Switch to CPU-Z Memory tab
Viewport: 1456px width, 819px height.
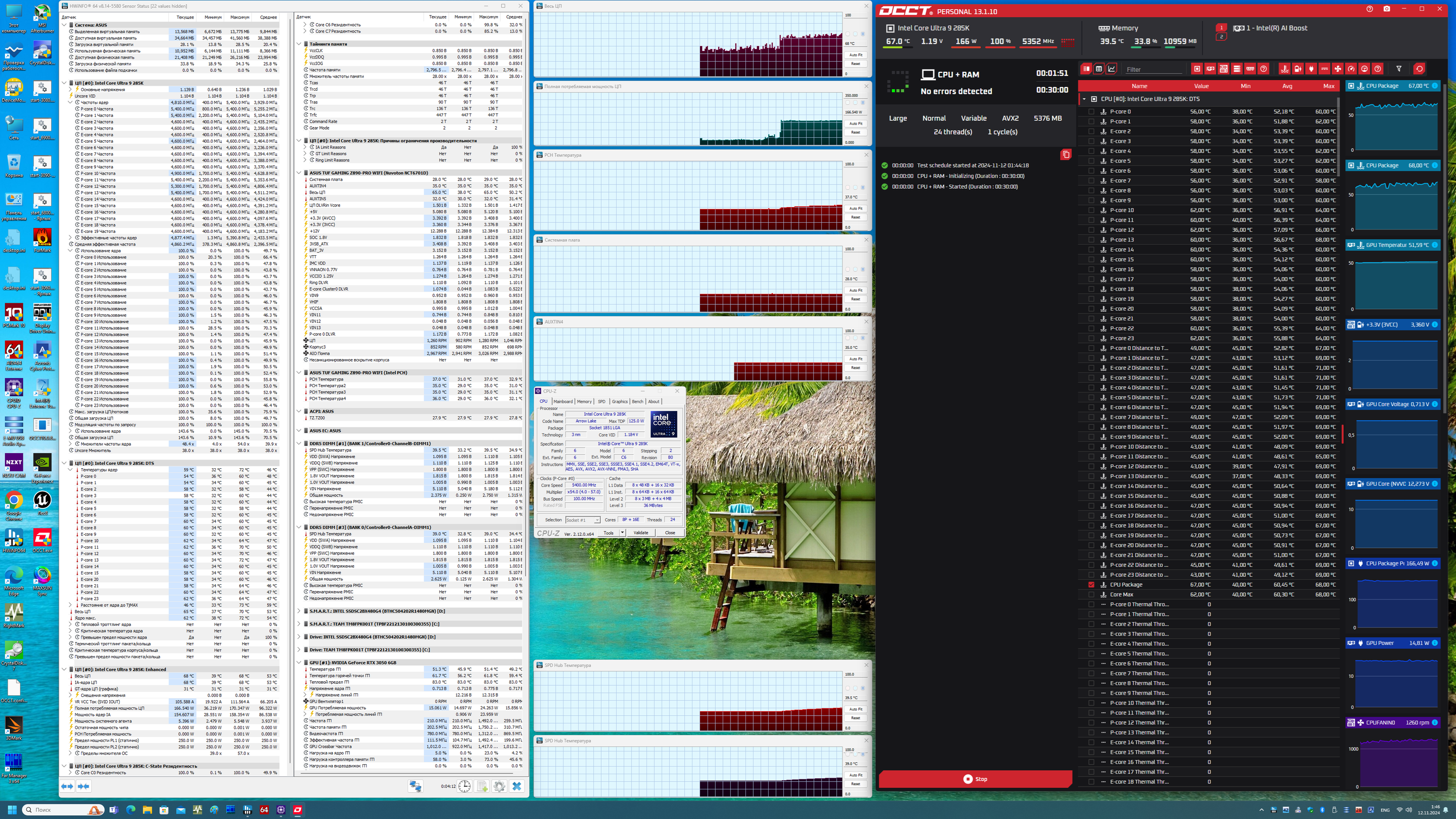point(584,401)
